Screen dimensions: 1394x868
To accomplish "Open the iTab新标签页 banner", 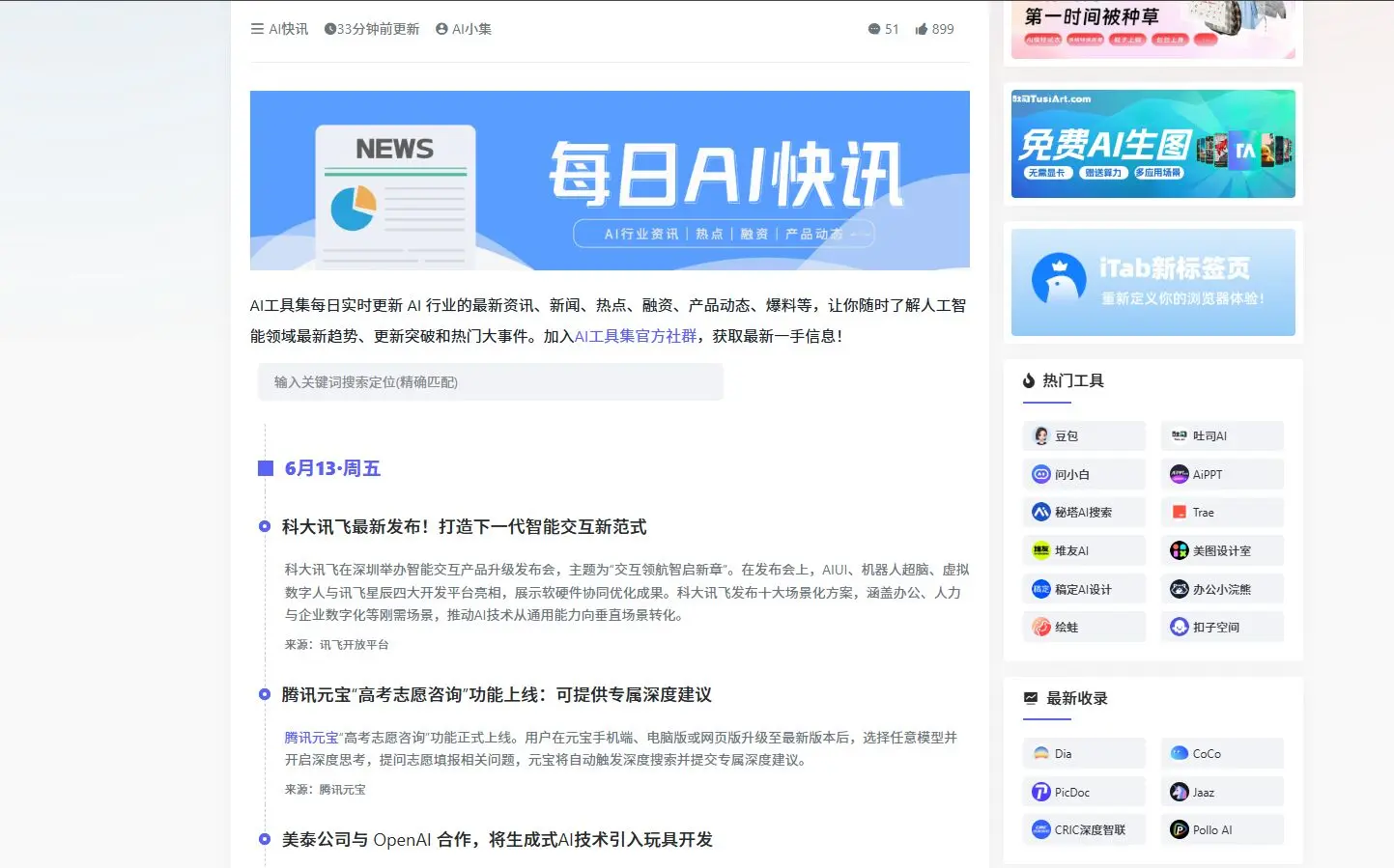I will click(x=1152, y=282).
